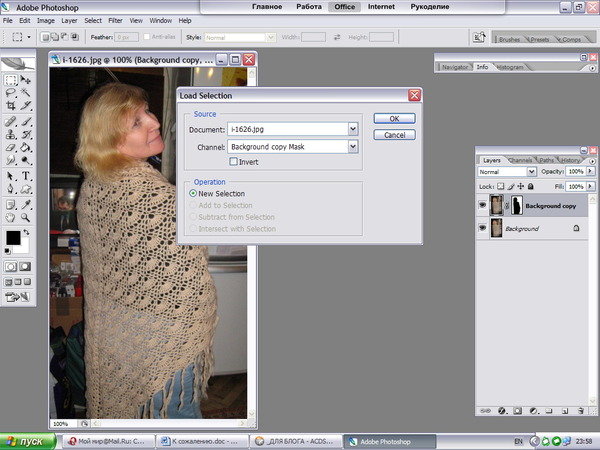Select the Crop tool
The width and height of the screenshot is (600, 450).
(10, 105)
